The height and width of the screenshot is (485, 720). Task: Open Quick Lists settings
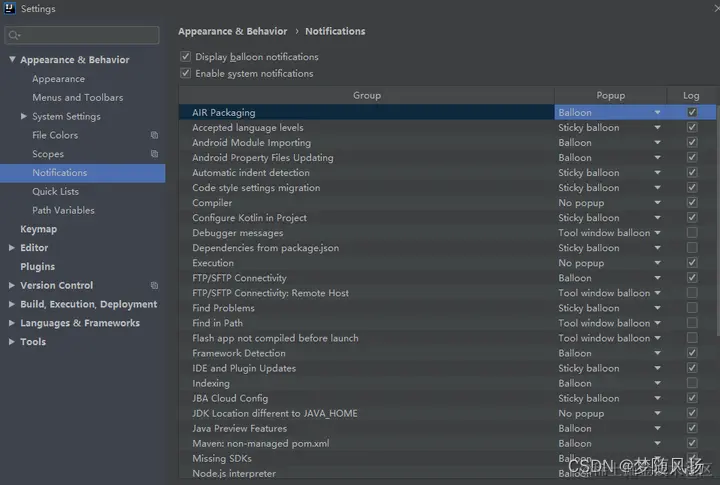pos(56,192)
